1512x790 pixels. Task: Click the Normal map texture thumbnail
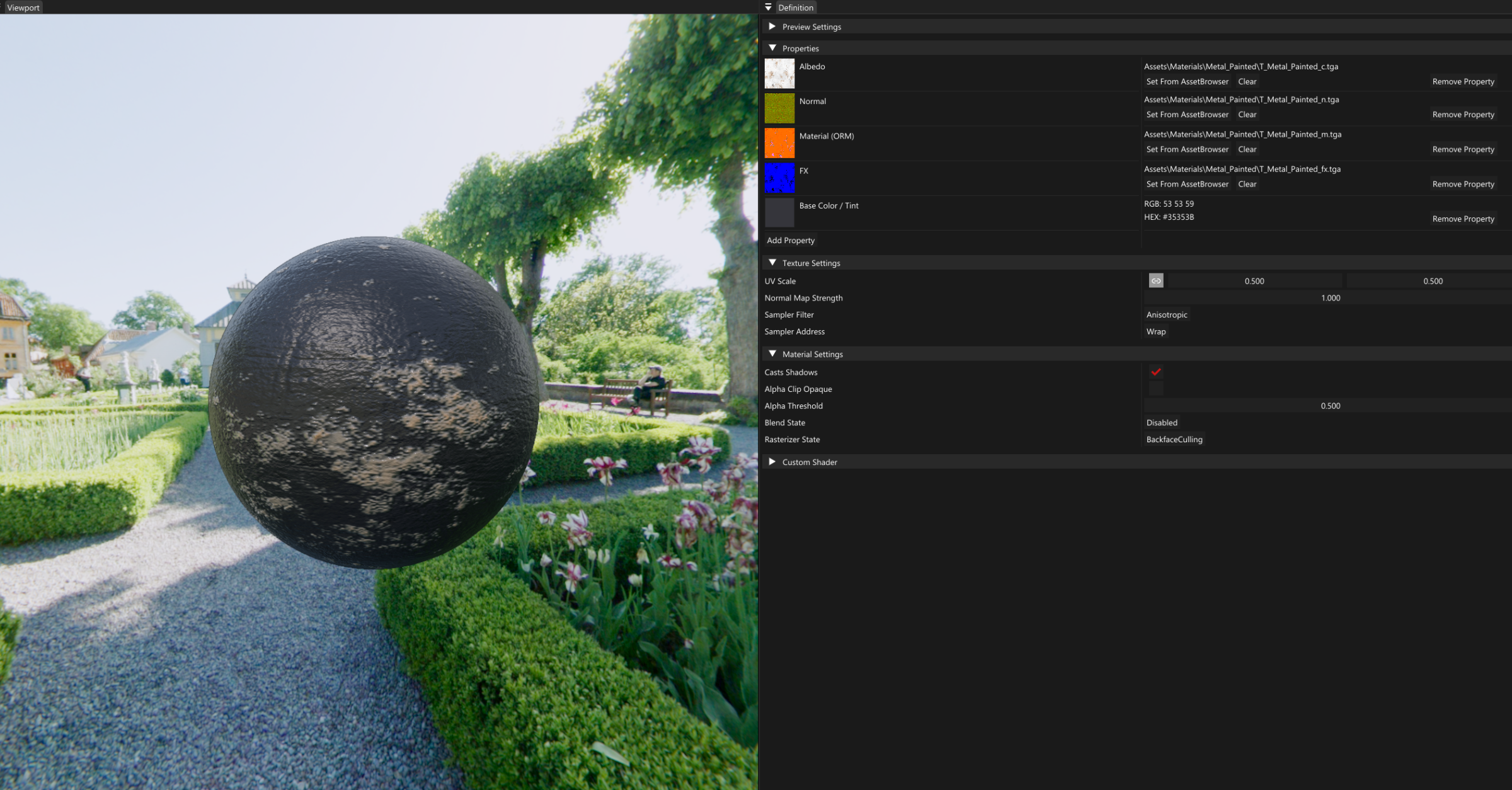[x=779, y=108]
